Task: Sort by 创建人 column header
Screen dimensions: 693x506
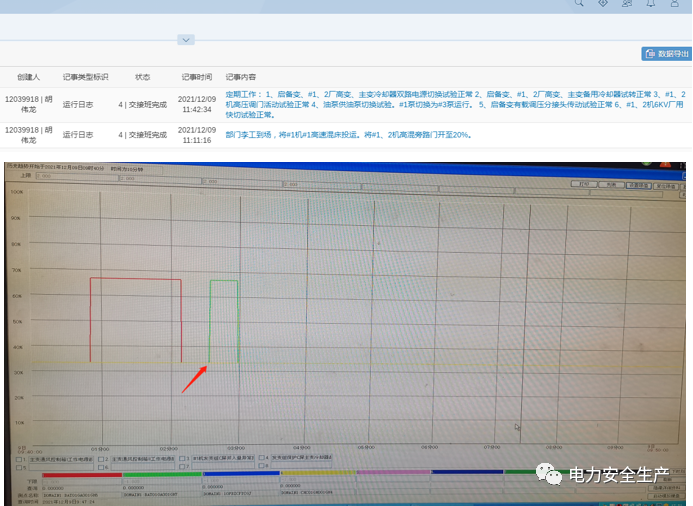Action: point(28,77)
